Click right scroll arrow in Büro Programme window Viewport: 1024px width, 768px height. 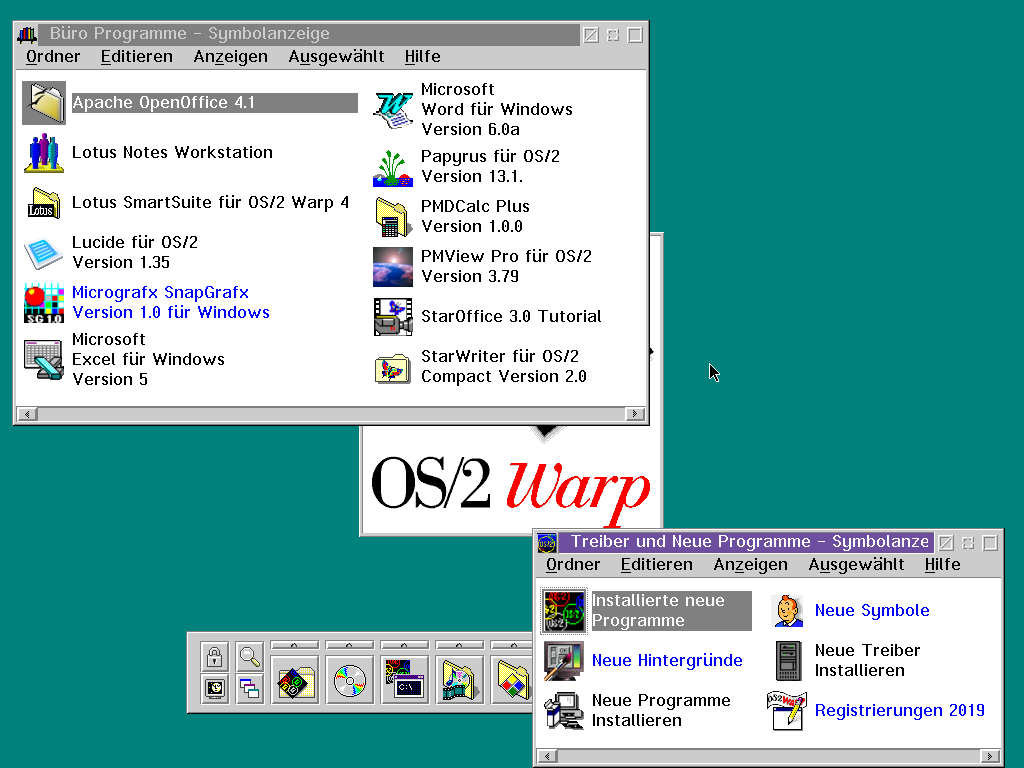[635, 414]
